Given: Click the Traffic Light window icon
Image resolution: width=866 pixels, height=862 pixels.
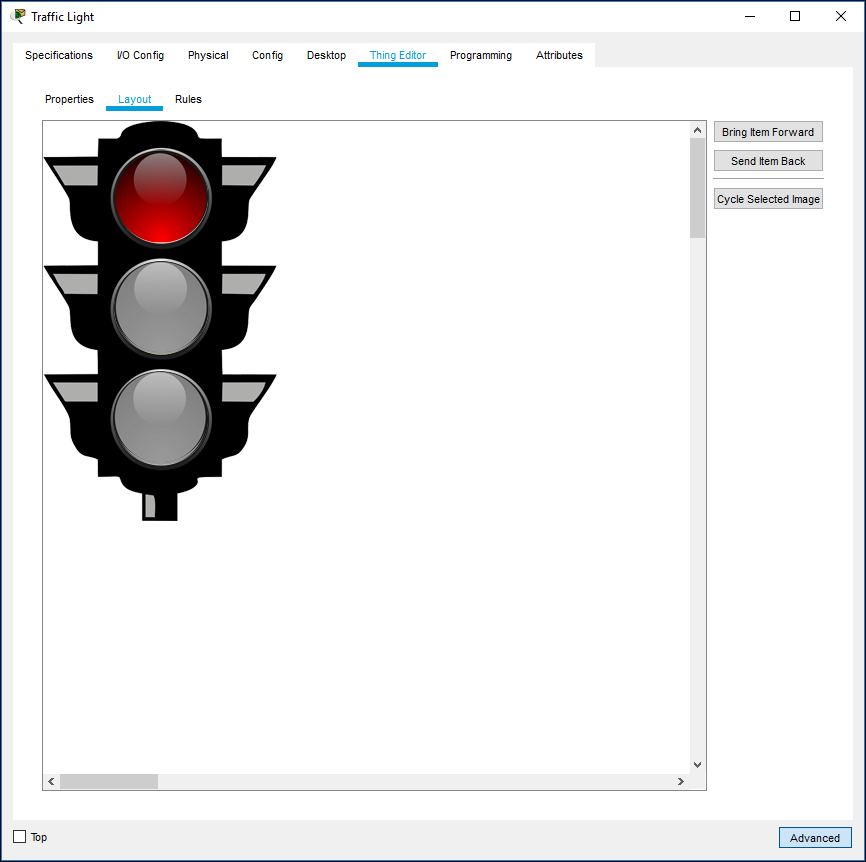Looking at the screenshot, I should tap(18, 17).
